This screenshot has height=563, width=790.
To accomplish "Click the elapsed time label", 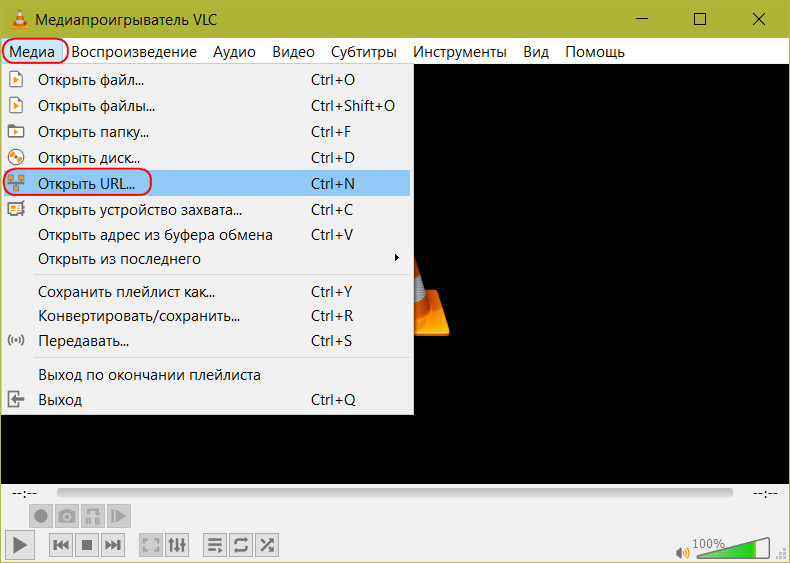I will click(24, 493).
